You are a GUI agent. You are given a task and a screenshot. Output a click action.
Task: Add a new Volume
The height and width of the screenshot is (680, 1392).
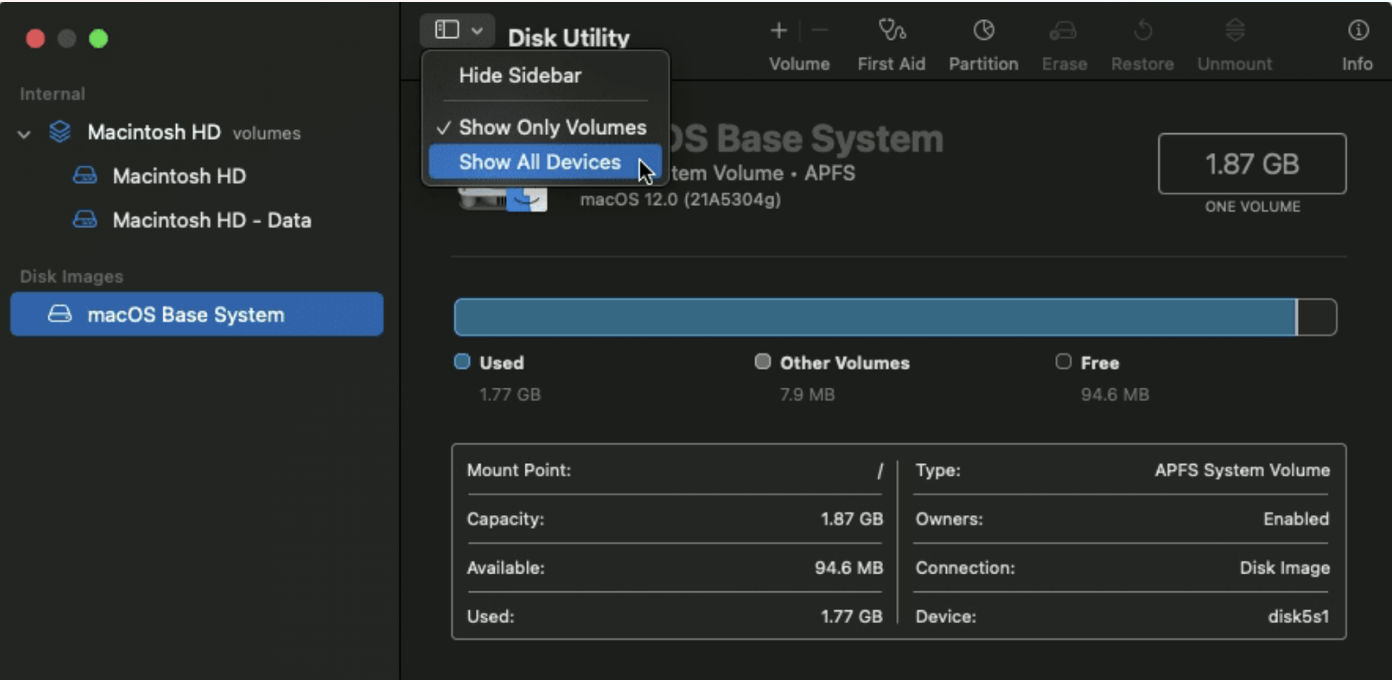click(x=778, y=30)
